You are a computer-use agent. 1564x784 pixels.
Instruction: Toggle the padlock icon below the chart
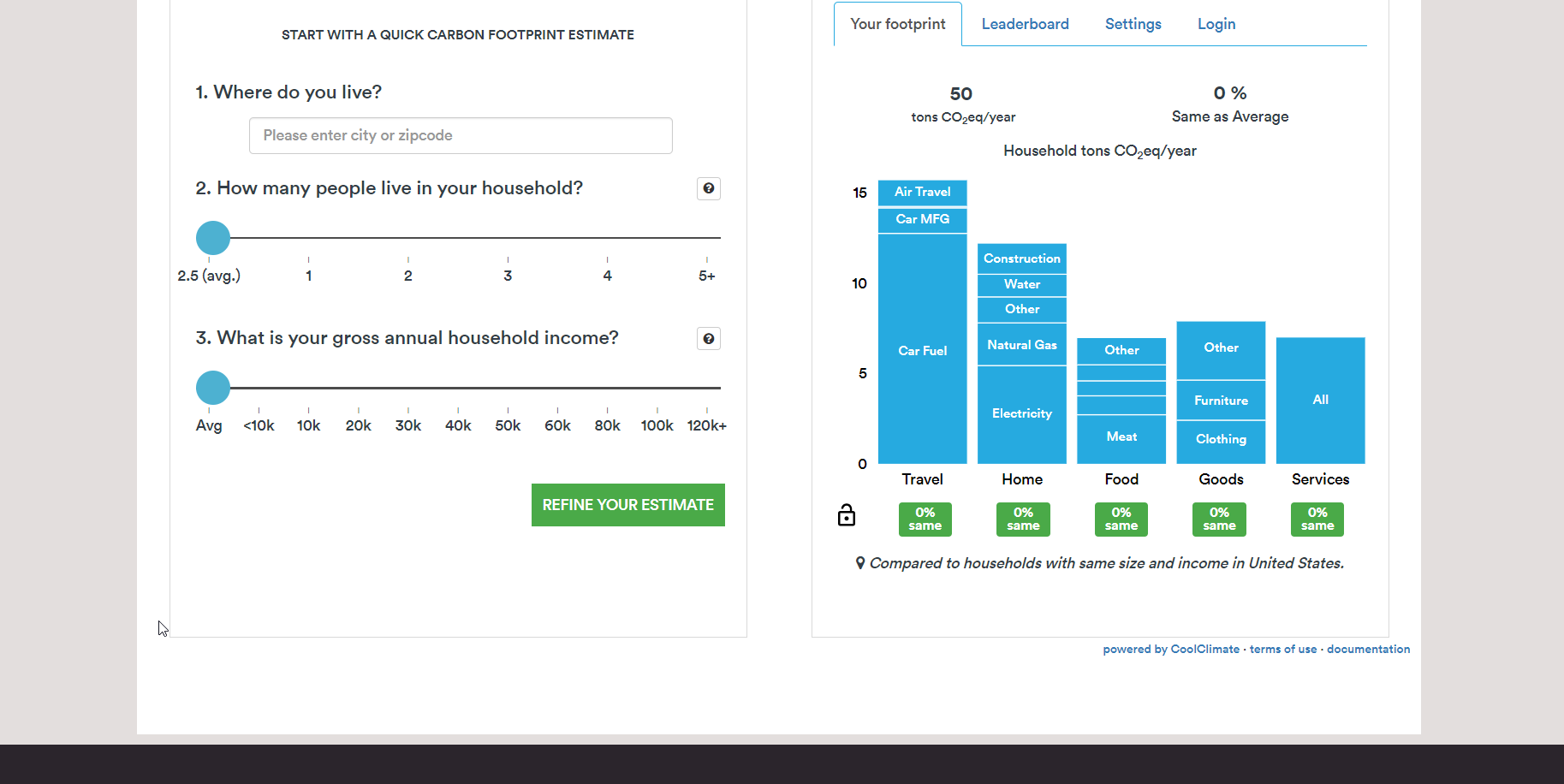click(846, 515)
